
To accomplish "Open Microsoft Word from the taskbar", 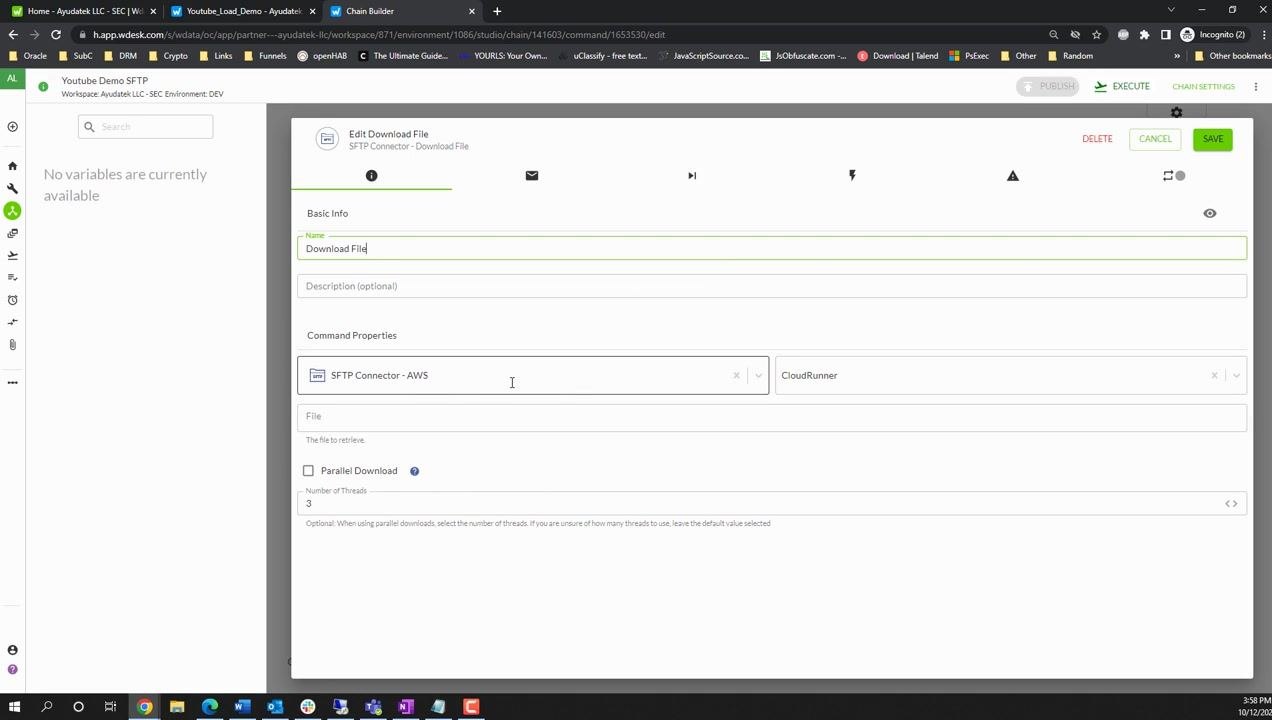I will coord(242,707).
